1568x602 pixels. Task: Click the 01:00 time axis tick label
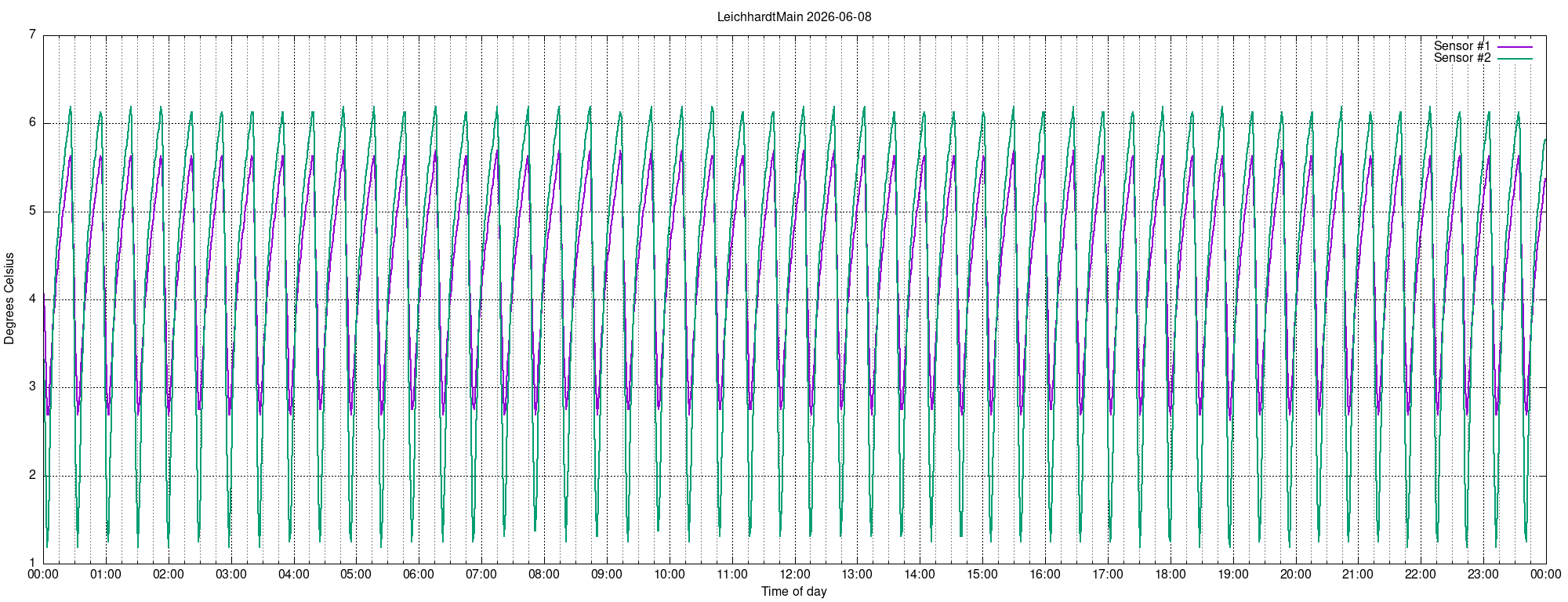(106, 574)
